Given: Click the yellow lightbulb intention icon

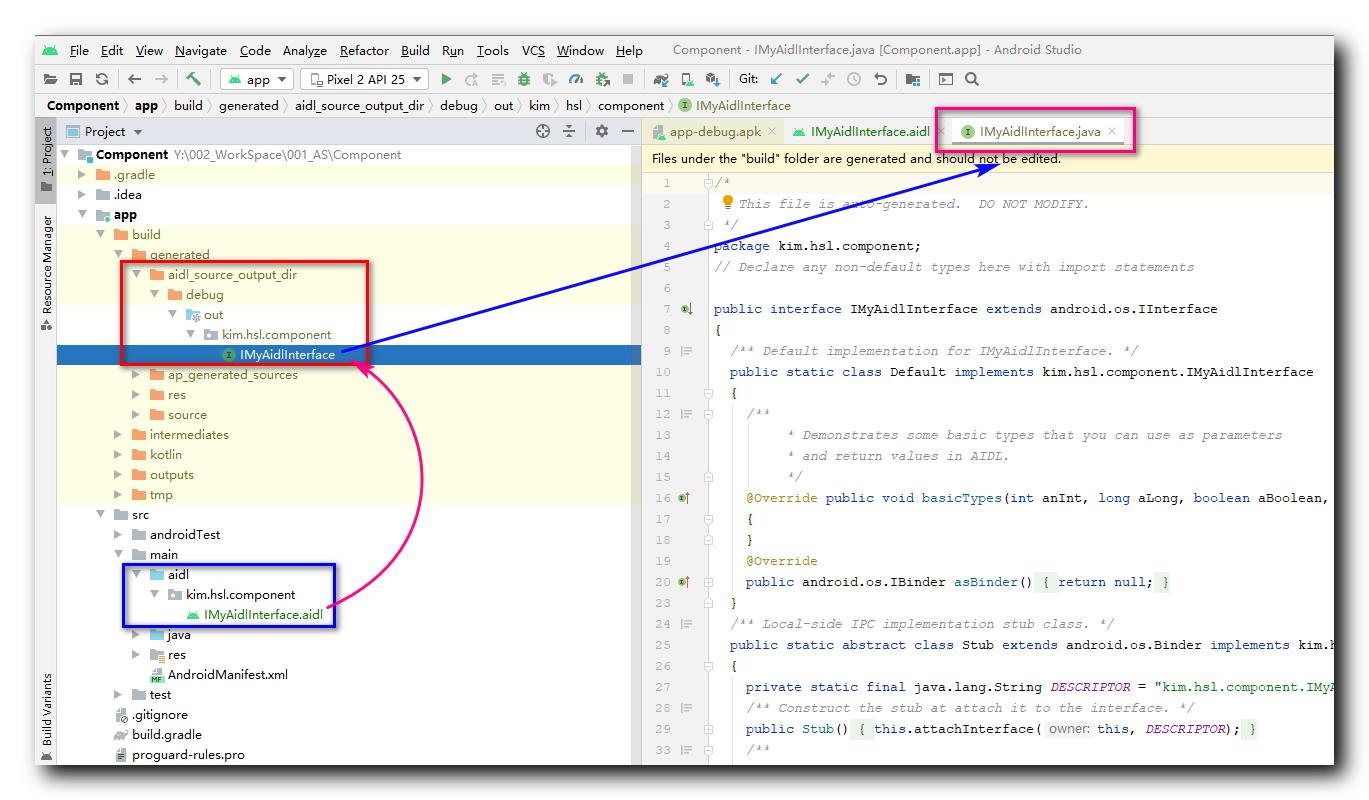Looking at the screenshot, I should click(x=728, y=203).
